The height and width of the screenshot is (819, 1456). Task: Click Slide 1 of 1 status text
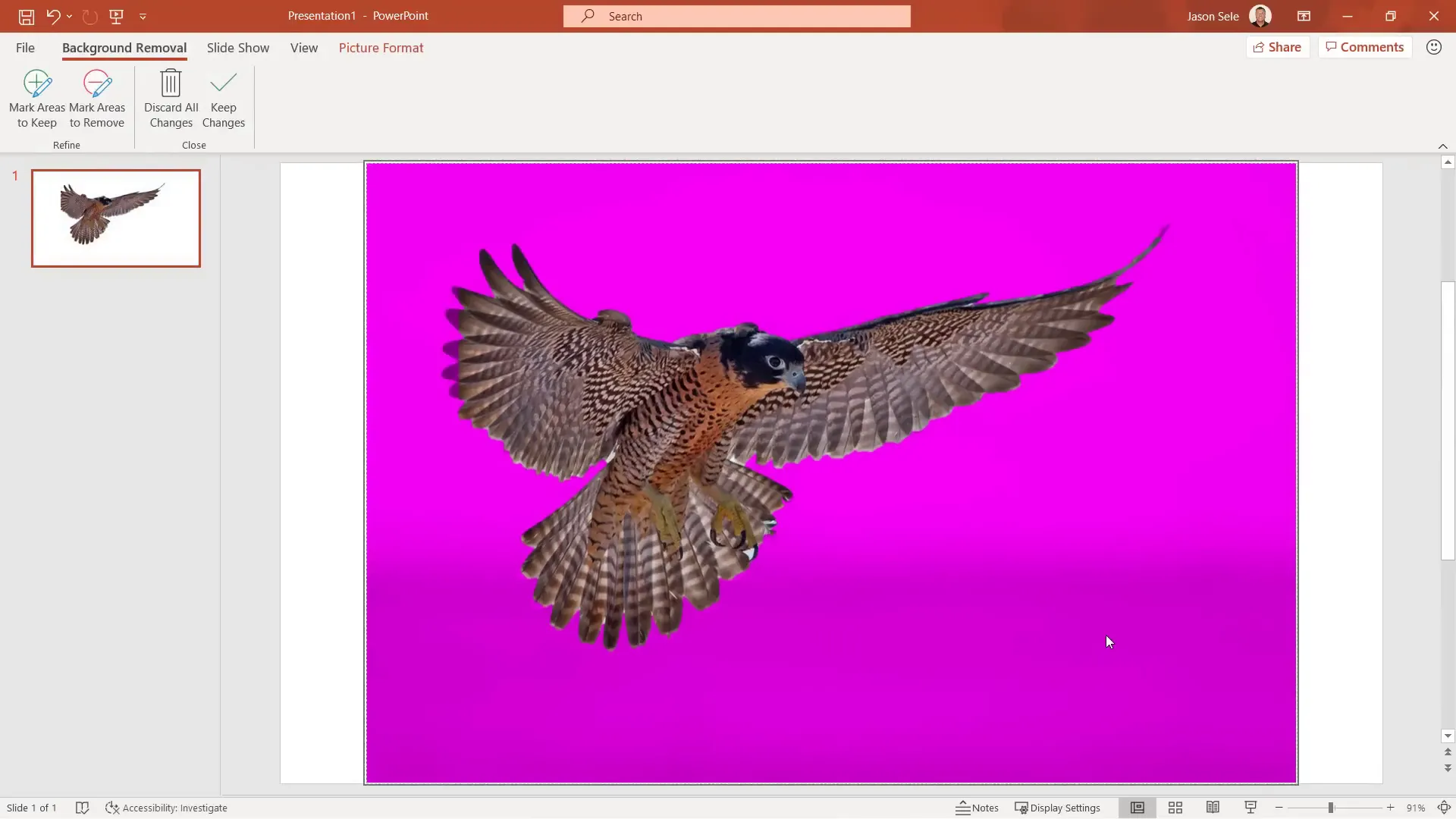tap(32, 808)
